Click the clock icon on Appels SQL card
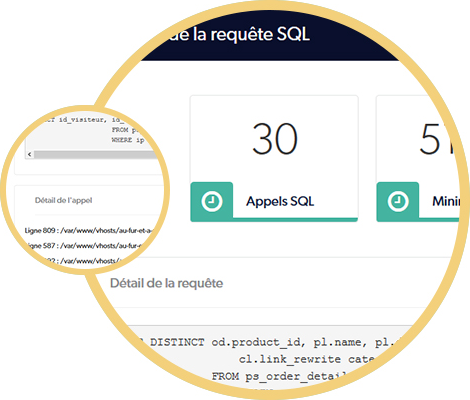Viewport: 470px width, 400px height. pyautogui.click(x=212, y=201)
